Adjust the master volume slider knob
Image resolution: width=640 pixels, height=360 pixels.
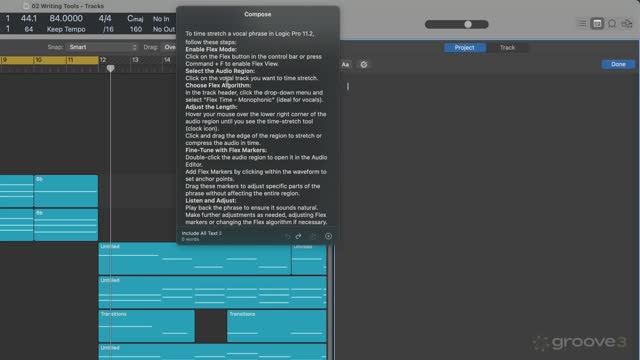[x=468, y=24]
